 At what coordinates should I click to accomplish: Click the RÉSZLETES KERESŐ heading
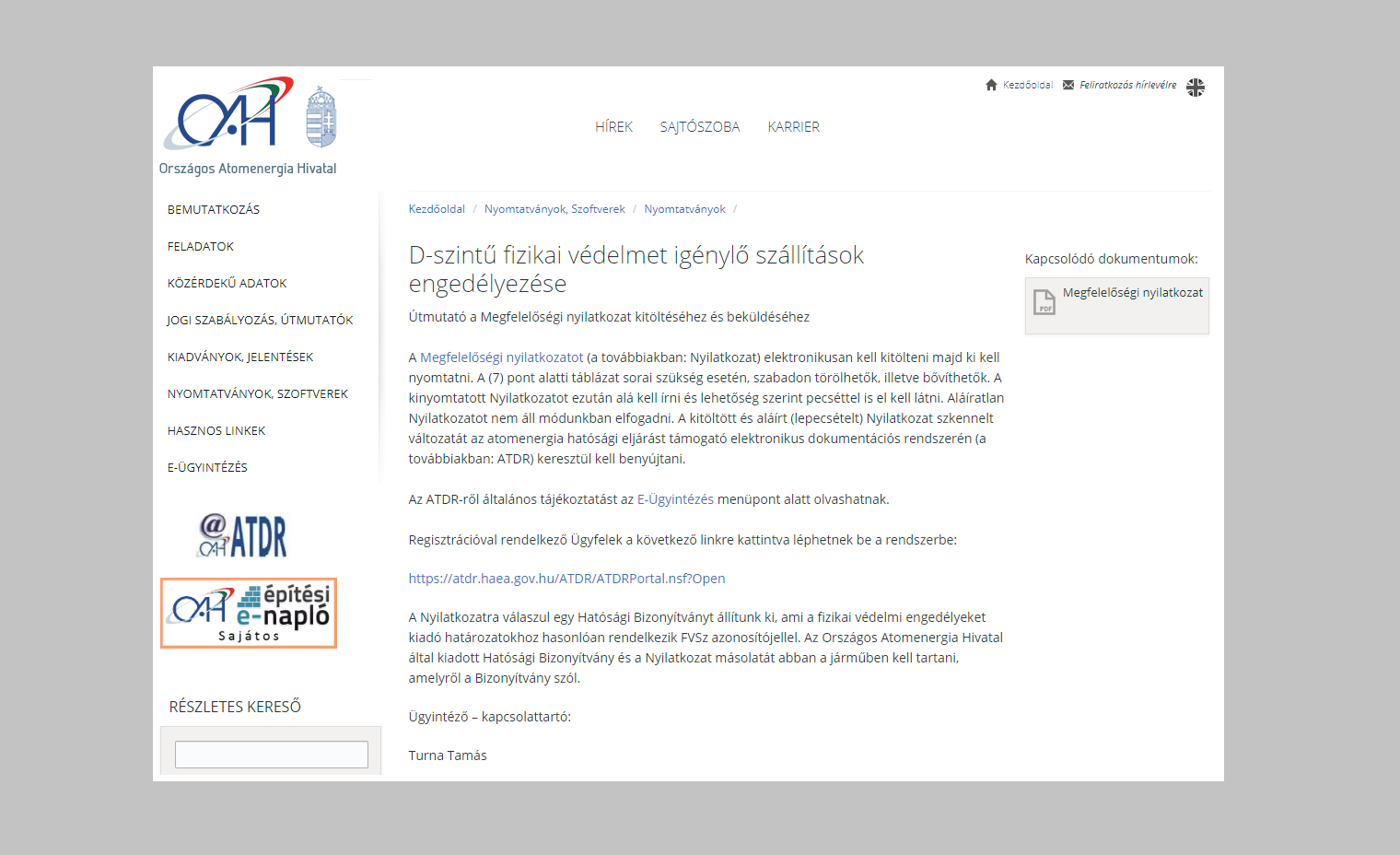tap(235, 707)
